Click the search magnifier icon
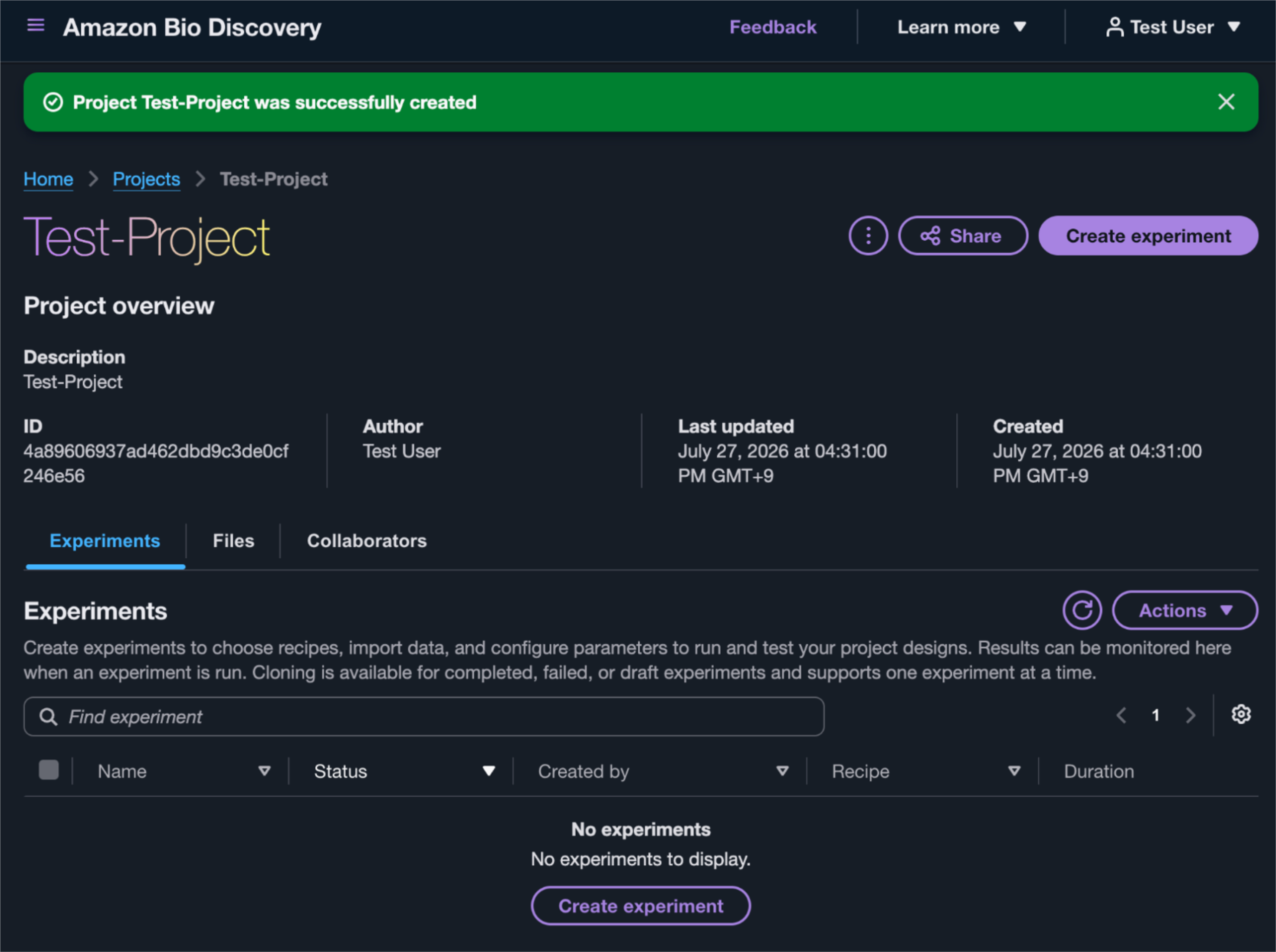The height and width of the screenshot is (952, 1276). 49,717
